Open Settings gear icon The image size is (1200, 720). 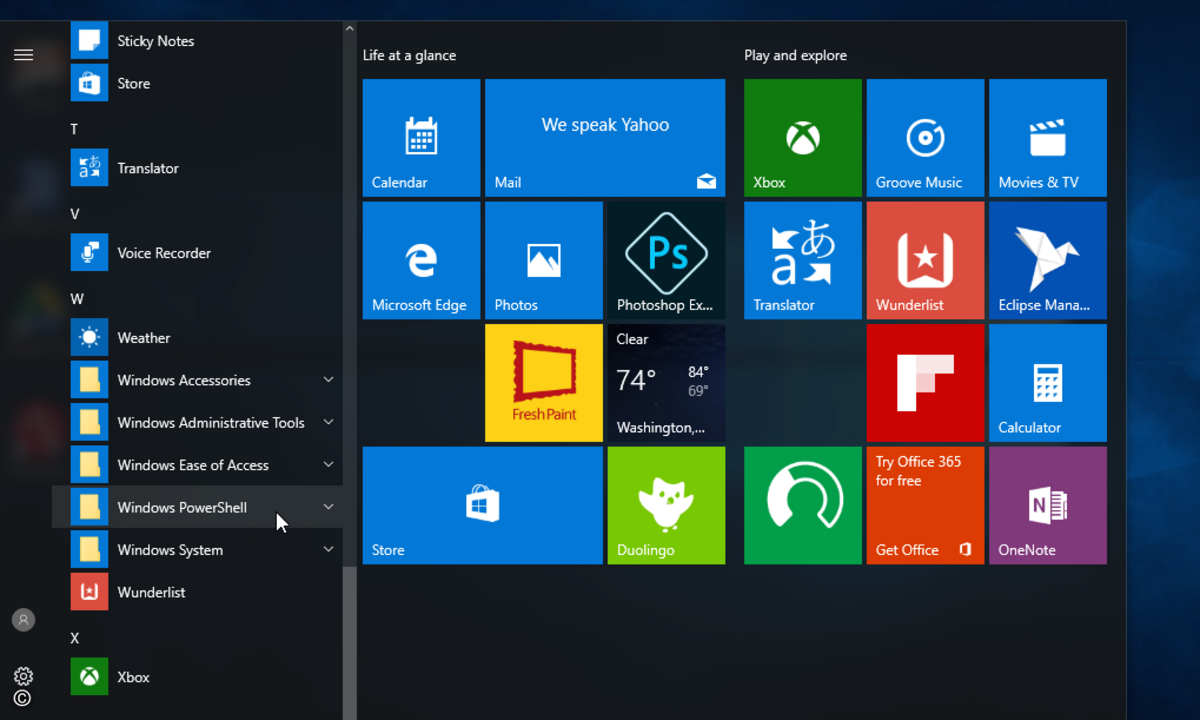(x=23, y=676)
